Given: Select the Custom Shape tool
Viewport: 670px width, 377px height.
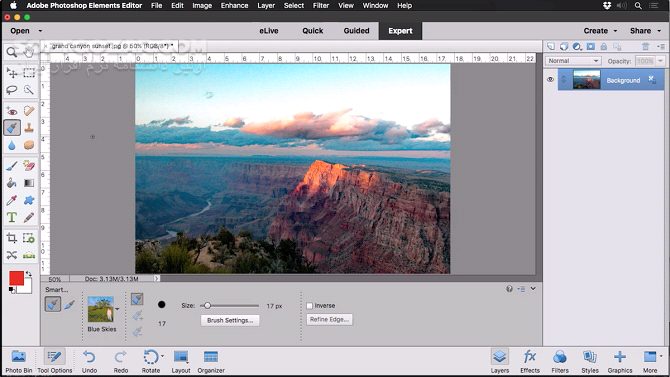Looking at the screenshot, I should coord(29,200).
